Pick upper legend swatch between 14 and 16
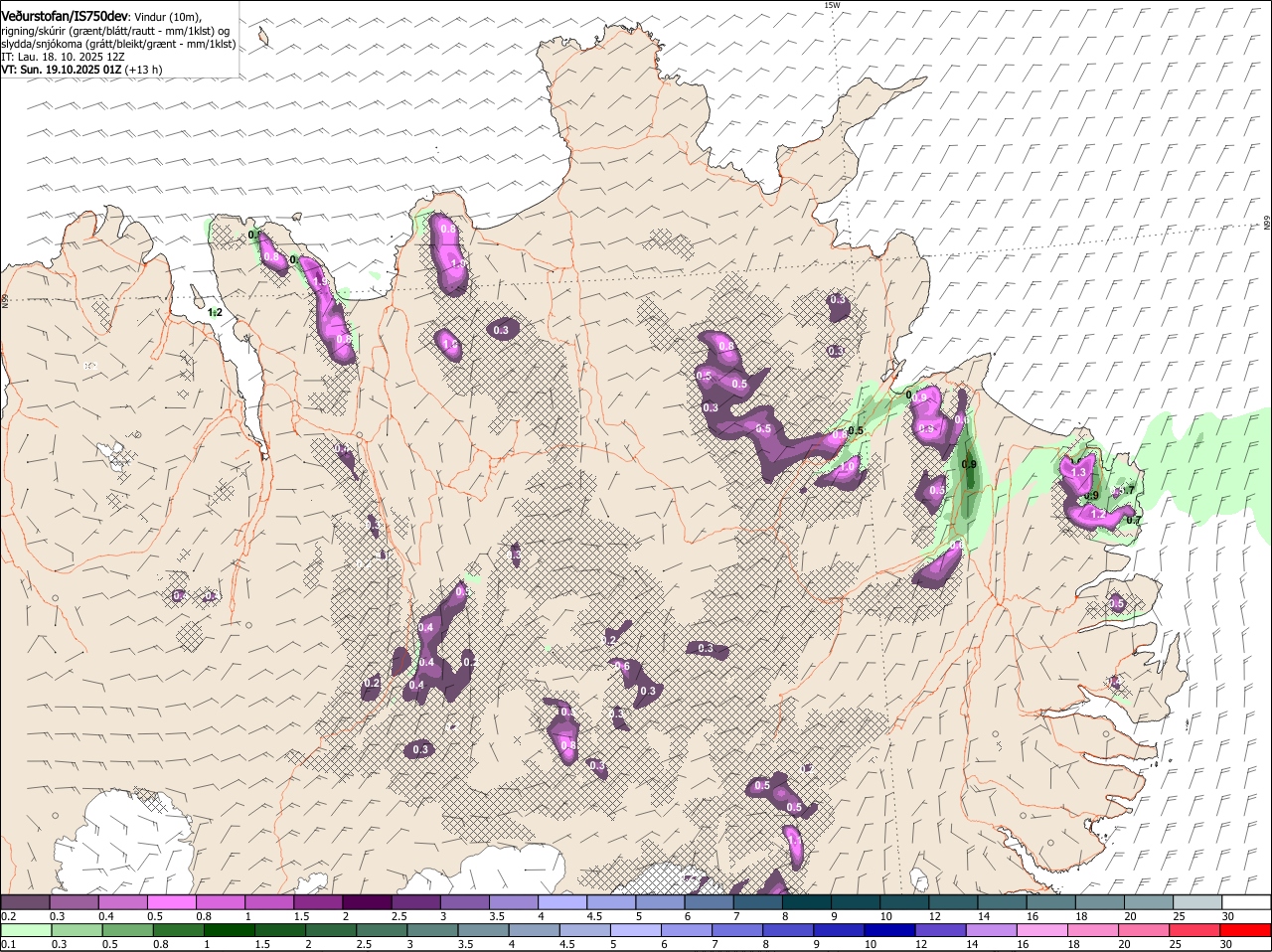The height and width of the screenshot is (952, 1272). point(1002,901)
